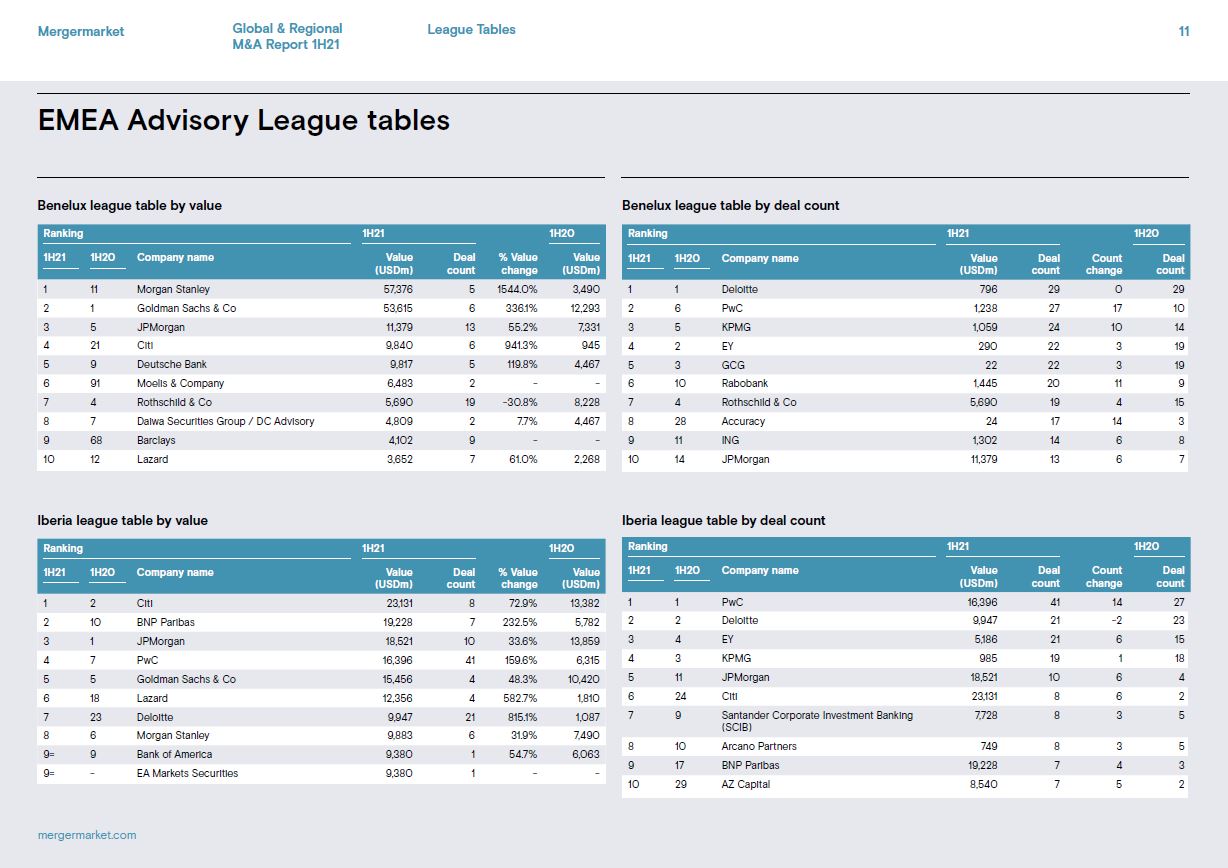Viewport: 1228px width, 868px height.
Task: Click GCG company name
Action: [x=733, y=365]
